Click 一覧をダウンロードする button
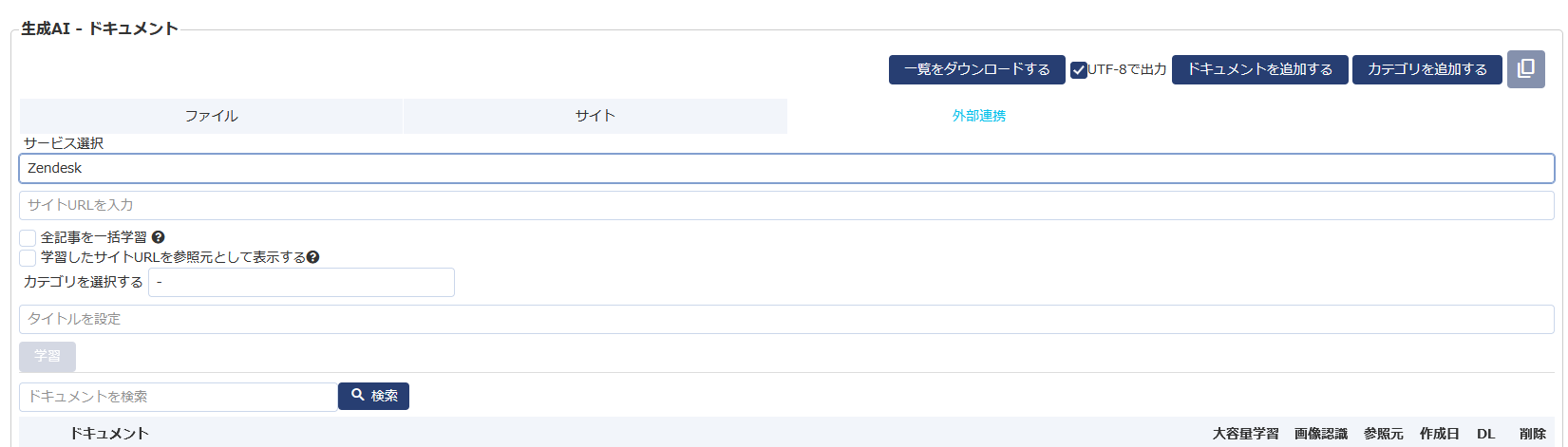Image resolution: width=1568 pixels, height=447 pixels. (x=976, y=69)
